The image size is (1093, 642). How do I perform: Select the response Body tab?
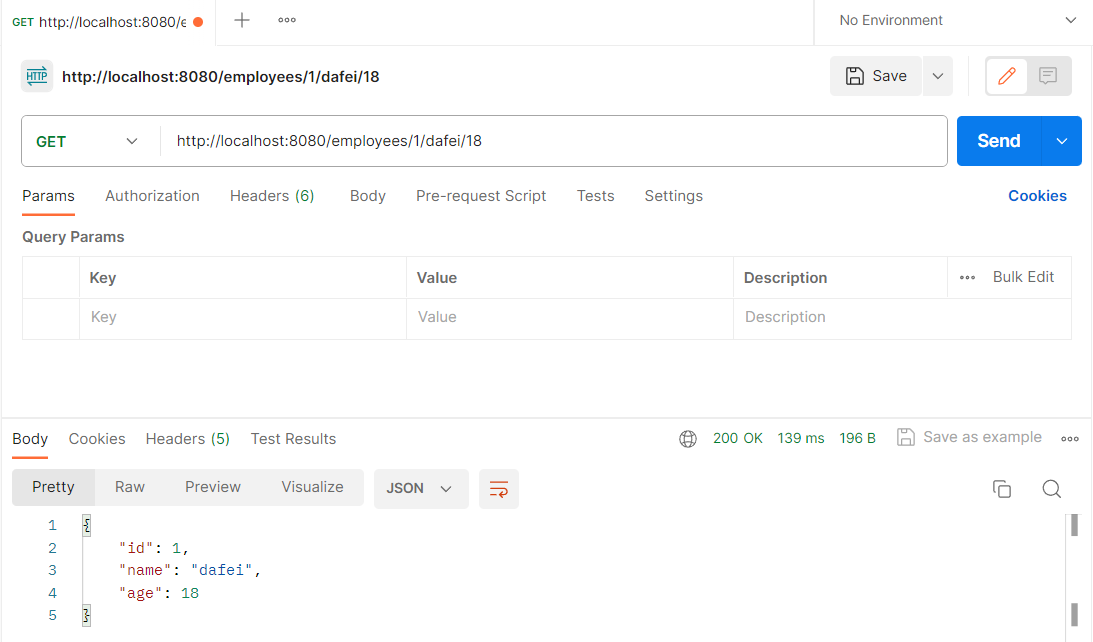click(30, 439)
